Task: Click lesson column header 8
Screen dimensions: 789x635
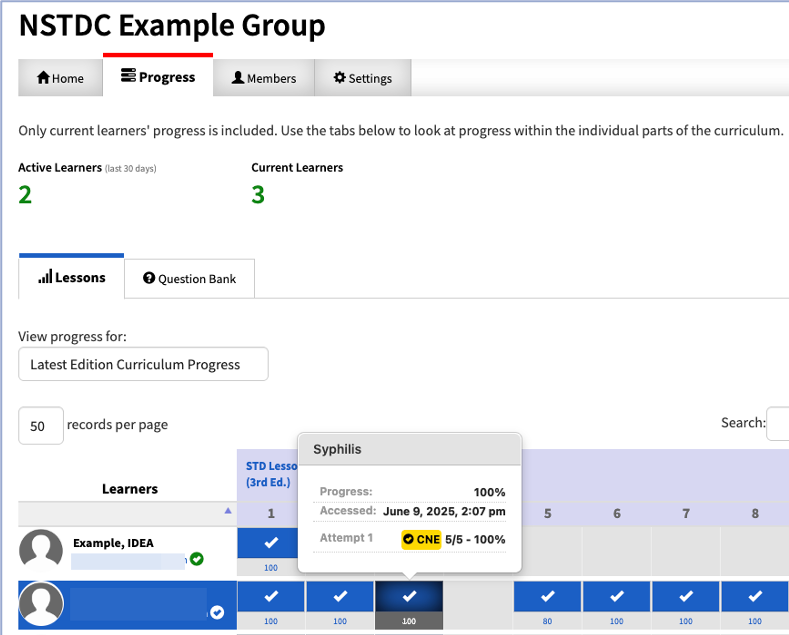Action: click(755, 514)
